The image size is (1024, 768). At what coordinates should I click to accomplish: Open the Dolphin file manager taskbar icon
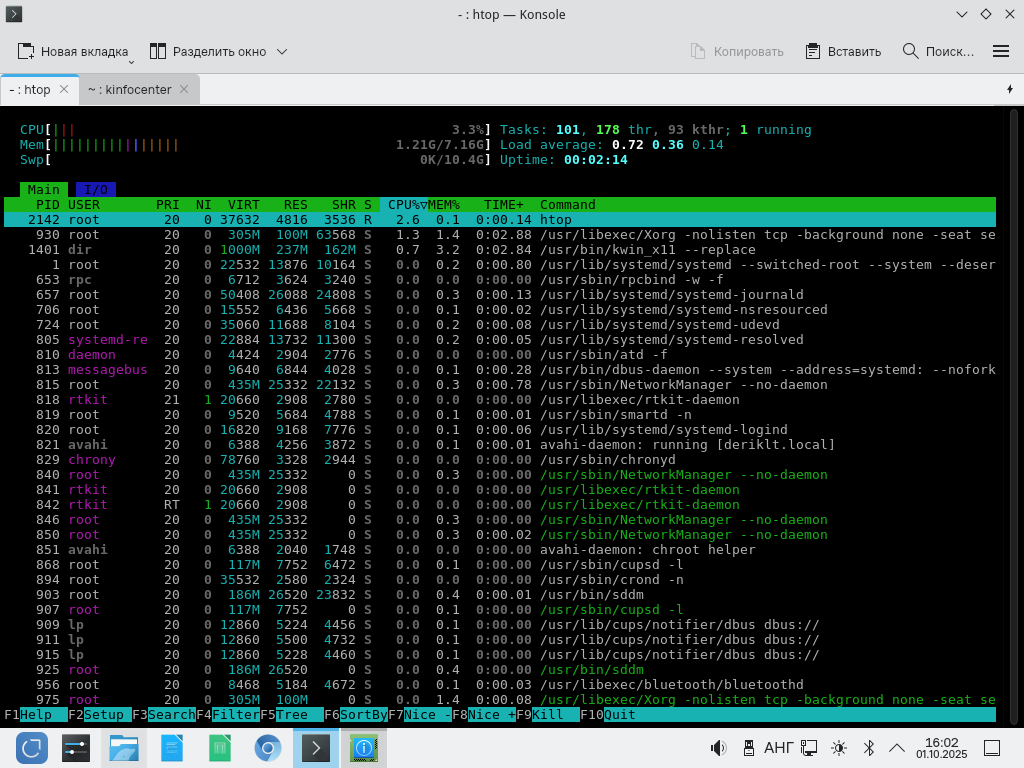tap(124, 747)
